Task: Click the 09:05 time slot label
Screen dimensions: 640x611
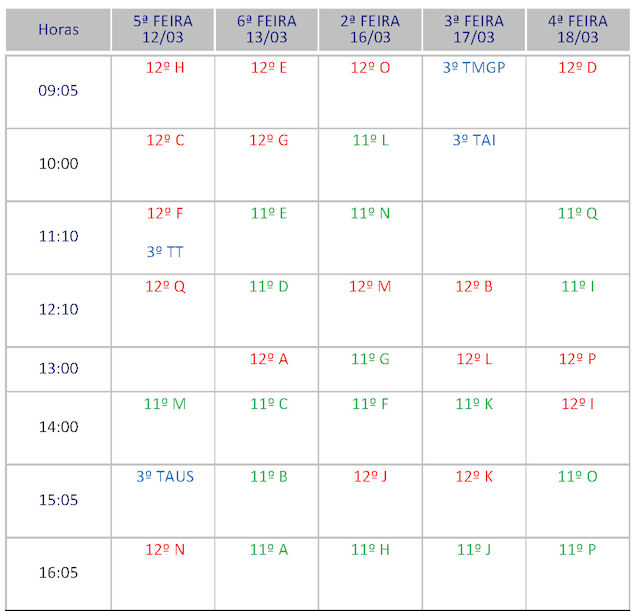Action: pyautogui.click(x=58, y=90)
